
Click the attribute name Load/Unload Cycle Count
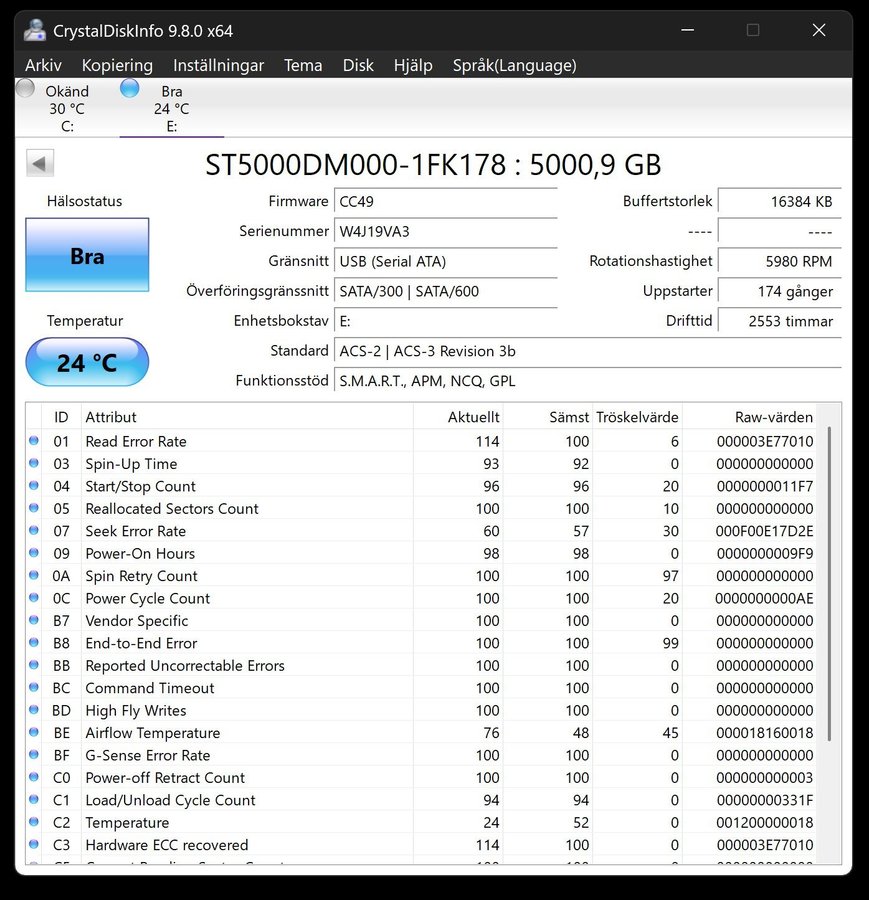pos(170,800)
